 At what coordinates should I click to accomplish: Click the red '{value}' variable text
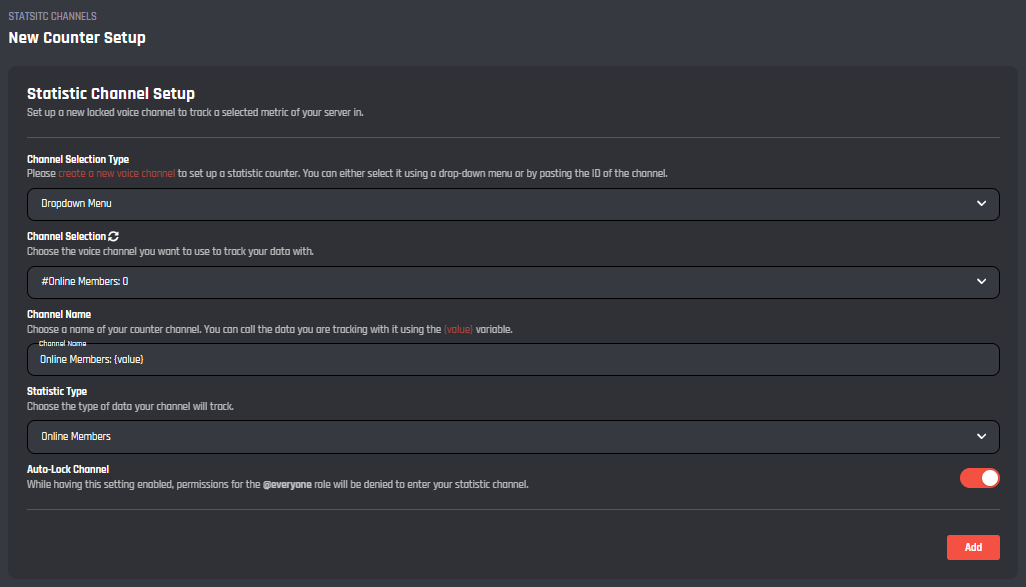pyautogui.click(x=458, y=329)
